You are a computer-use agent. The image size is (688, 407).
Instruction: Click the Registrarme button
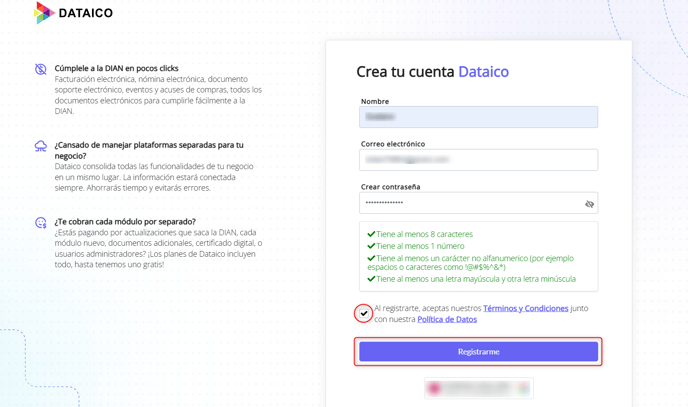point(478,352)
